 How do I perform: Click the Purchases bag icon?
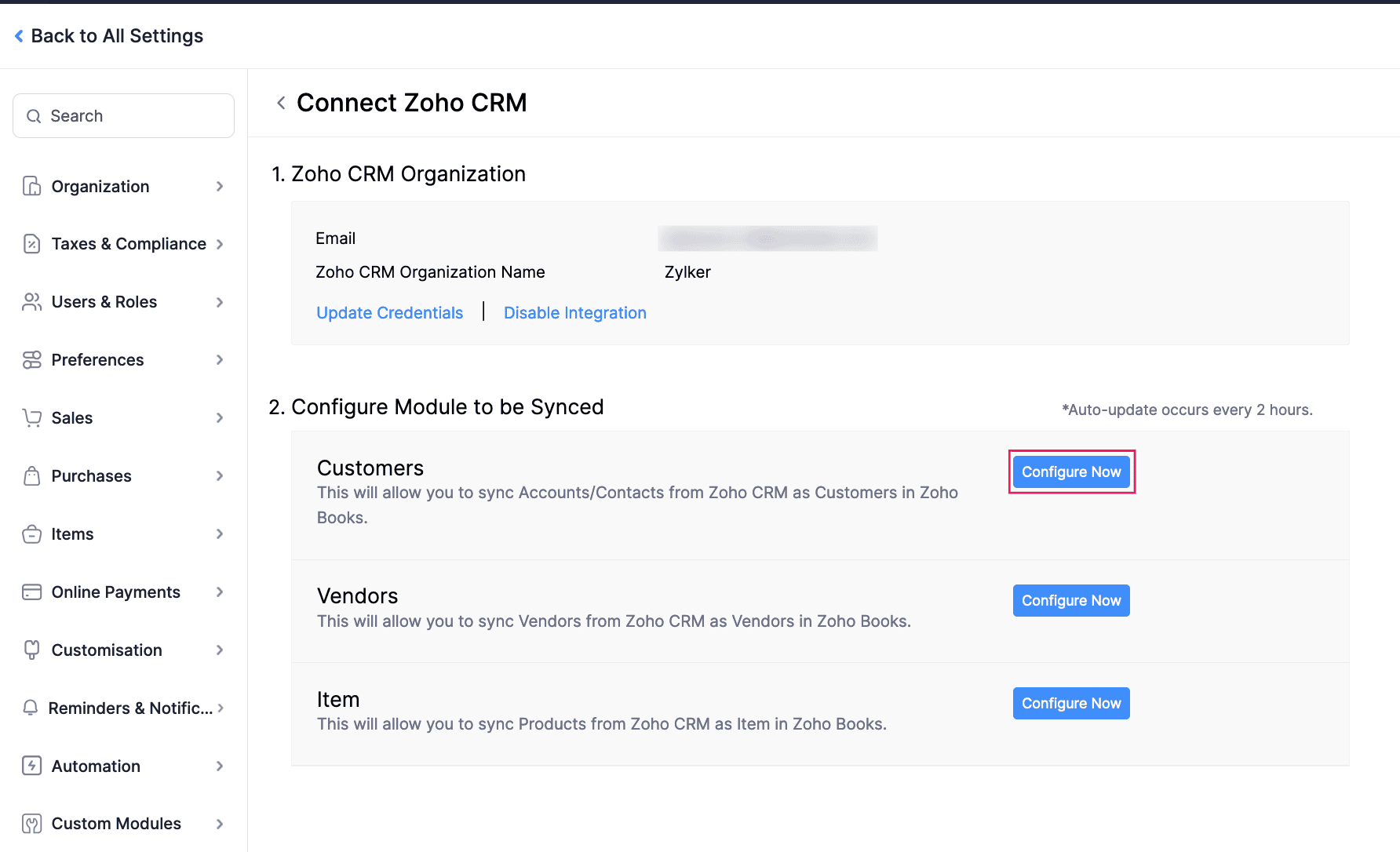(31, 475)
